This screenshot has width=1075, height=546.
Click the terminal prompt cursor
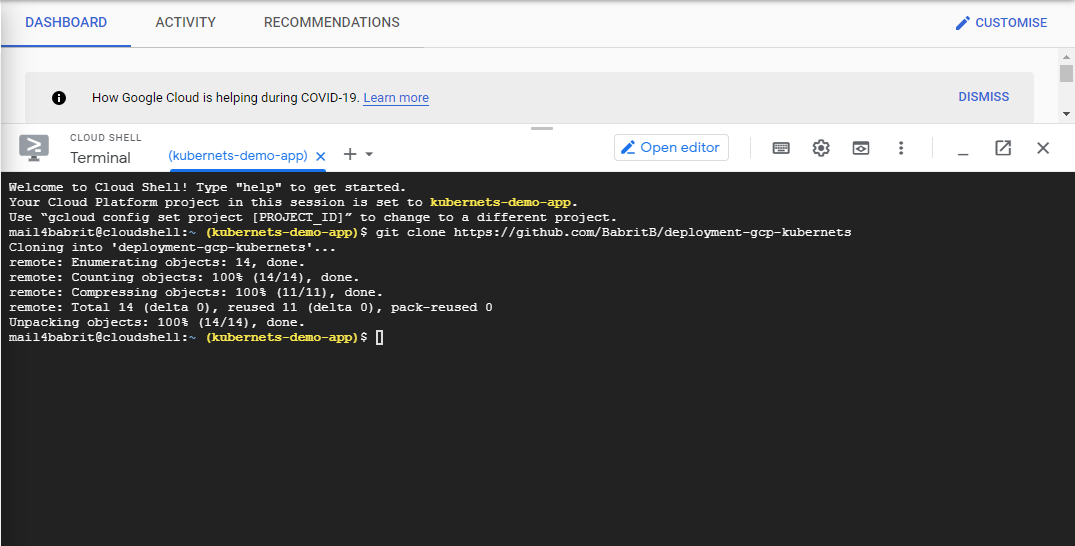point(380,337)
